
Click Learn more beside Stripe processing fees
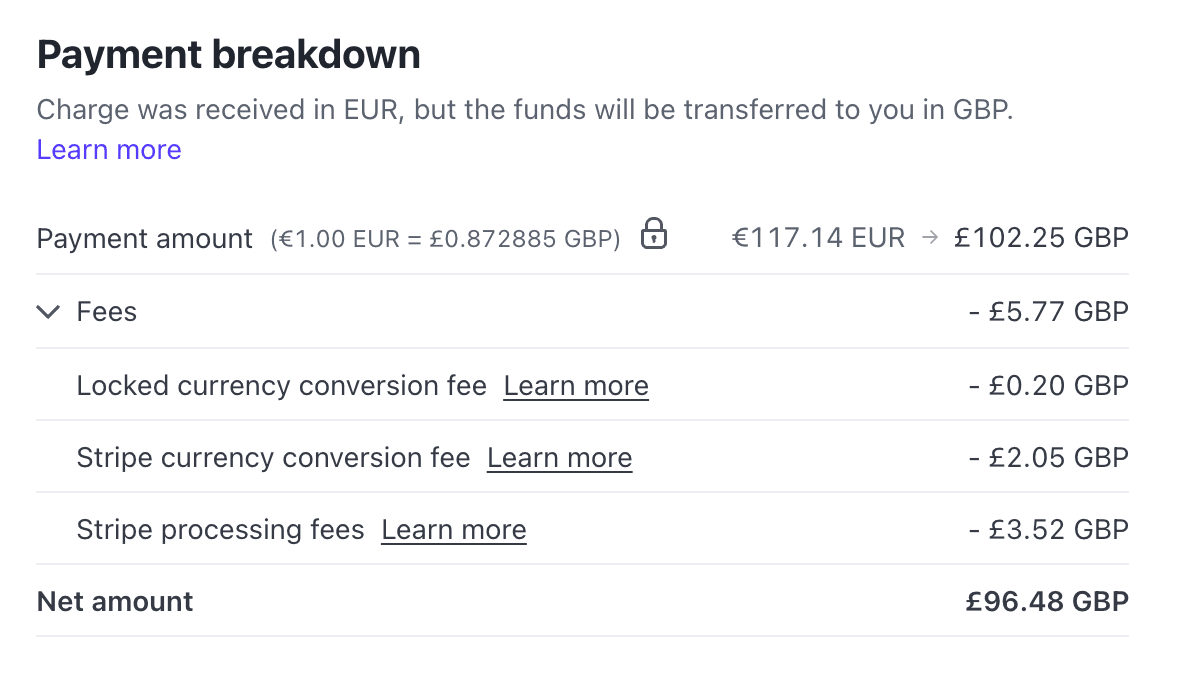[453, 529]
